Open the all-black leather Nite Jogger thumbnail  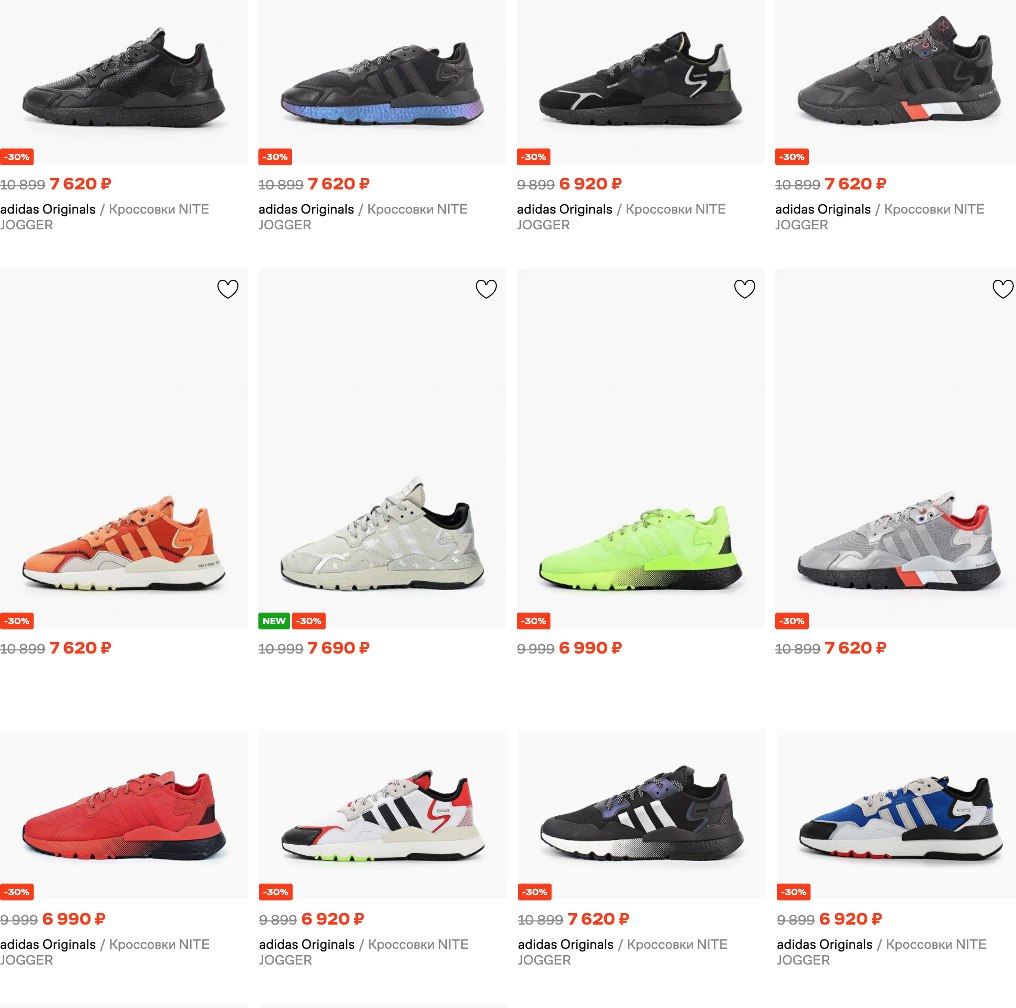(x=124, y=82)
